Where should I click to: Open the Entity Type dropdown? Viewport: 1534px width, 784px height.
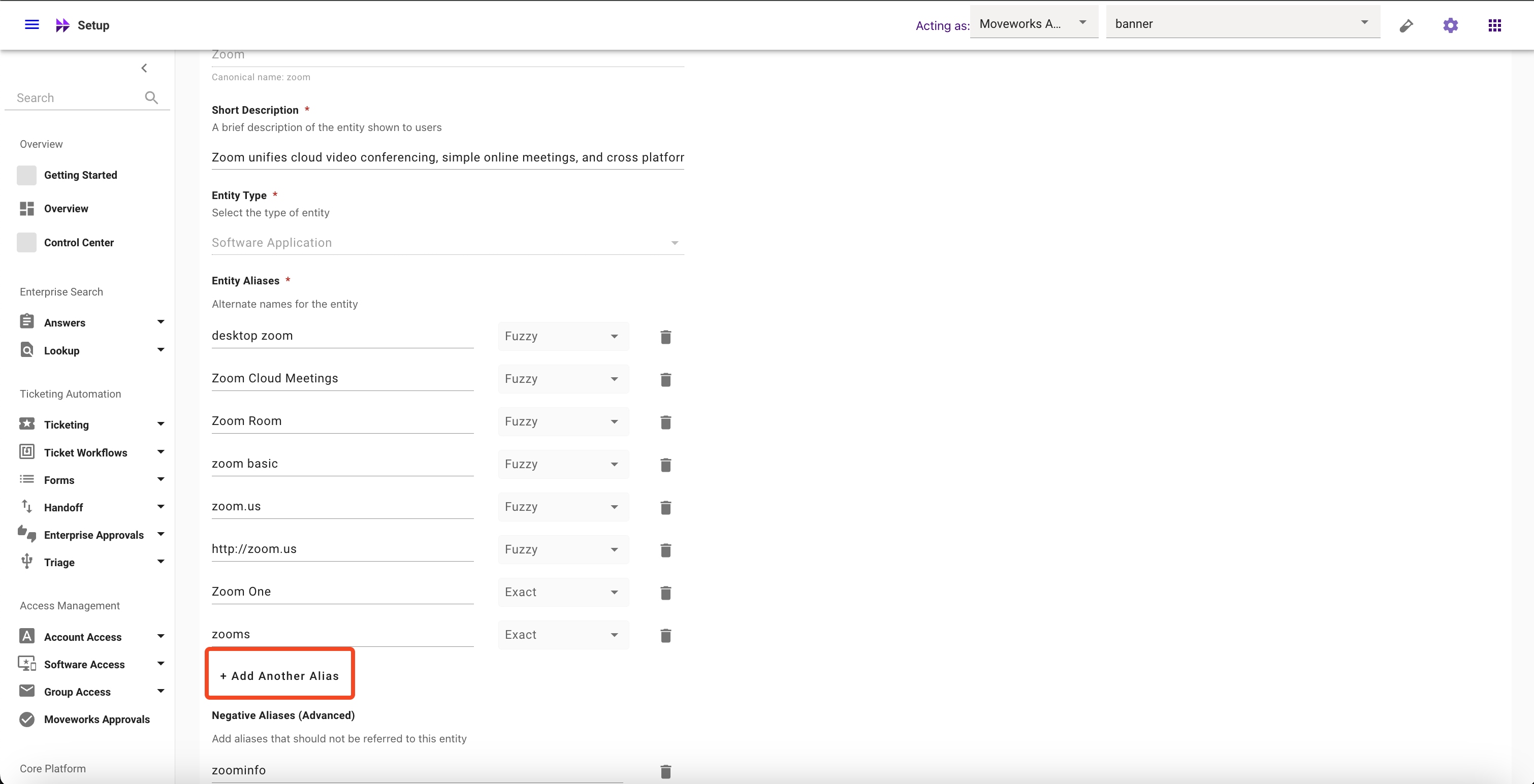pos(447,243)
